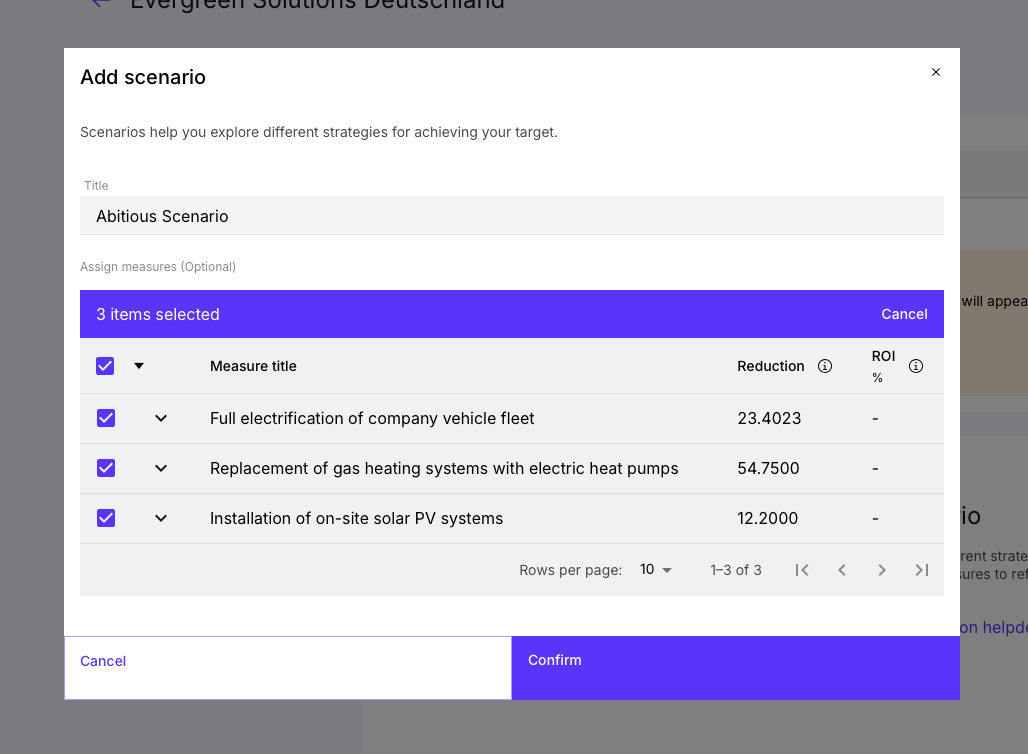
Task: Expand Full electrification of company vehicle fleet row
Action: [161, 418]
